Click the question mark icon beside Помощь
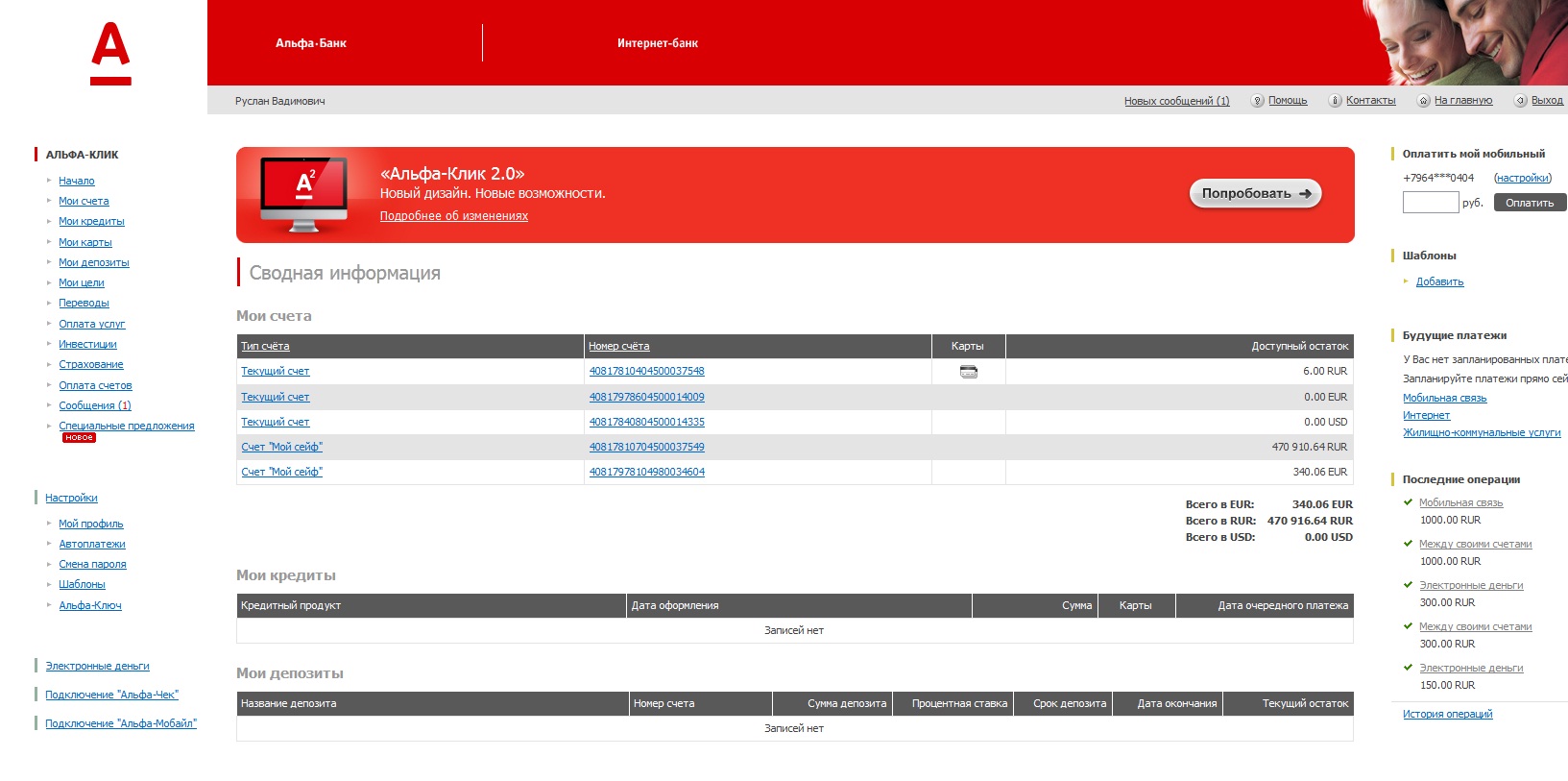Viewport: 1568px width, 781px height. 1257,101
